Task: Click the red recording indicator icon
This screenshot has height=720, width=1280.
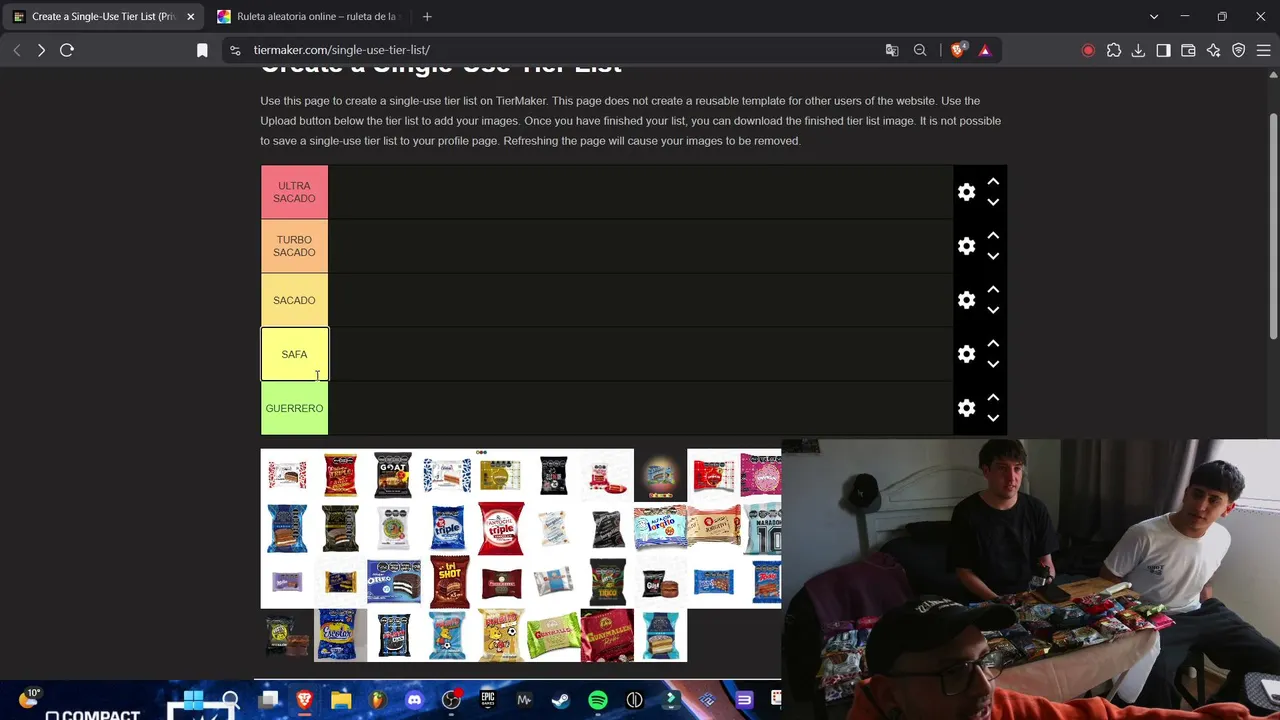Action: click(x=1088, y=50)
